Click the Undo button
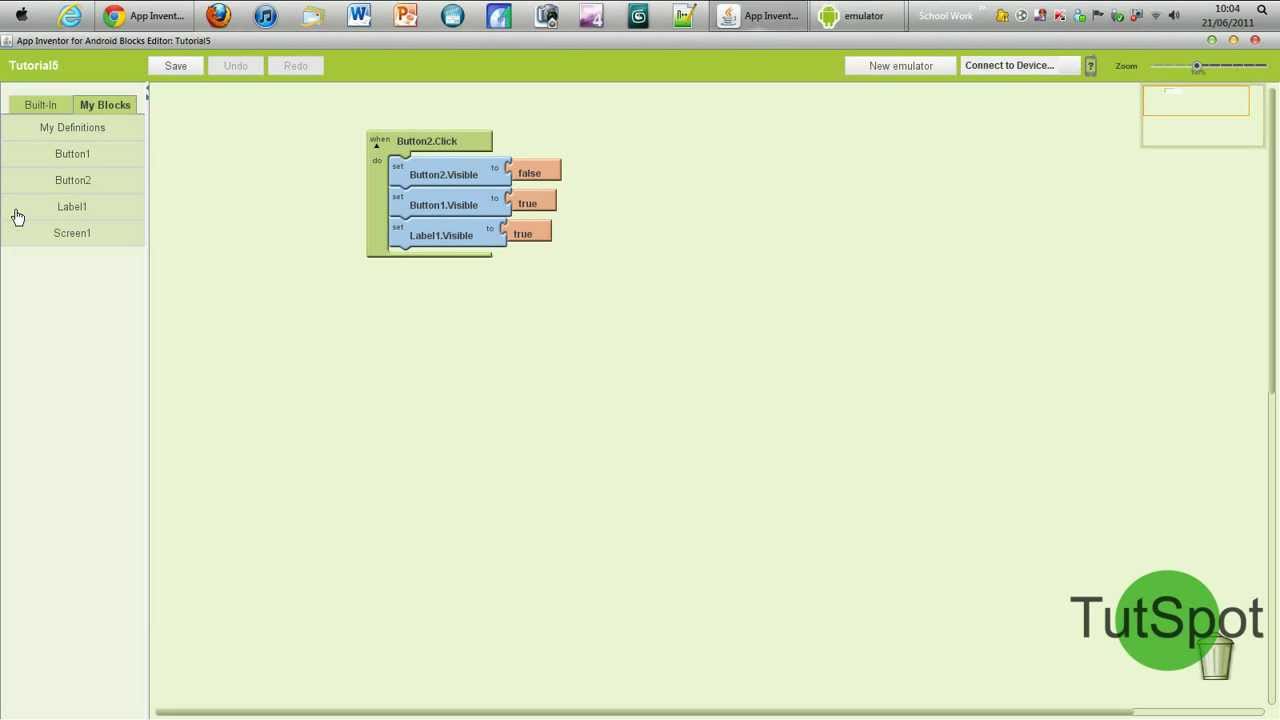Screen dimensions: 1280x720 (236, 66)
